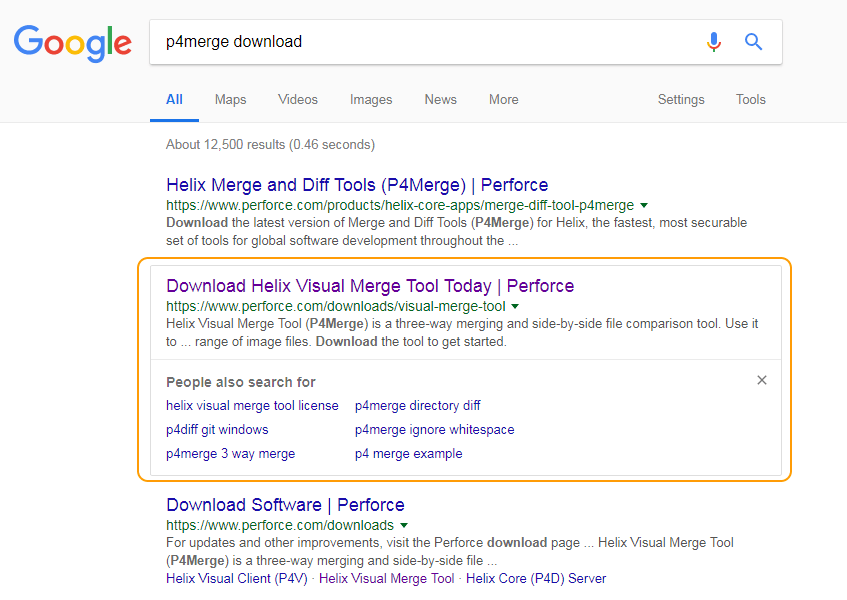The height and width of the screenshot is (600, 847).
Task: Click the downloads/visual-merge-tool green URL text
Action: (335, 306)
